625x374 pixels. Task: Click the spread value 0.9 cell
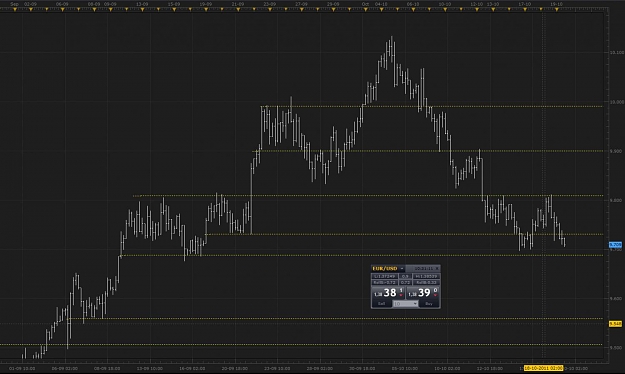[x=405, y=276]
